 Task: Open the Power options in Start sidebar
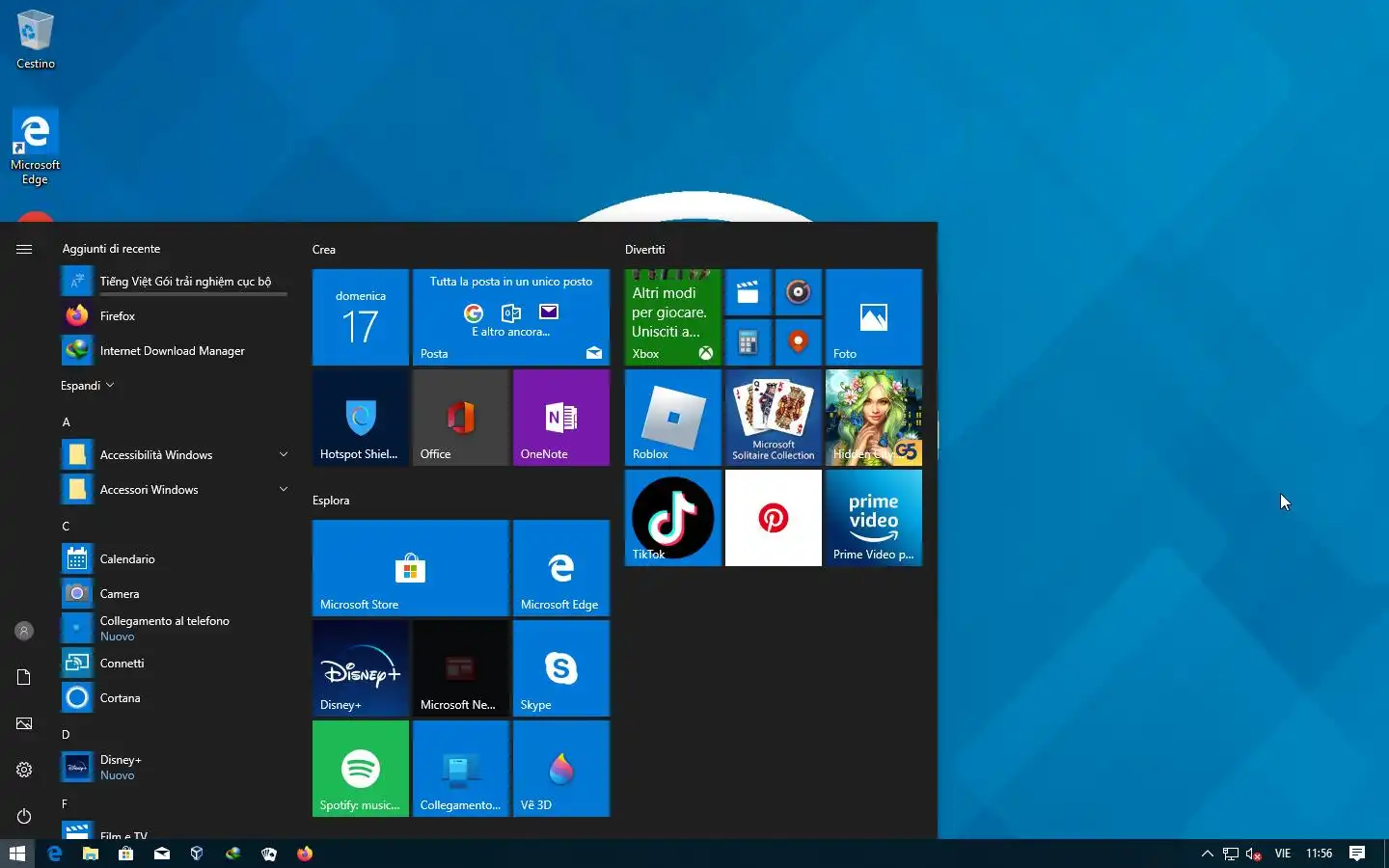pos(24,816)
